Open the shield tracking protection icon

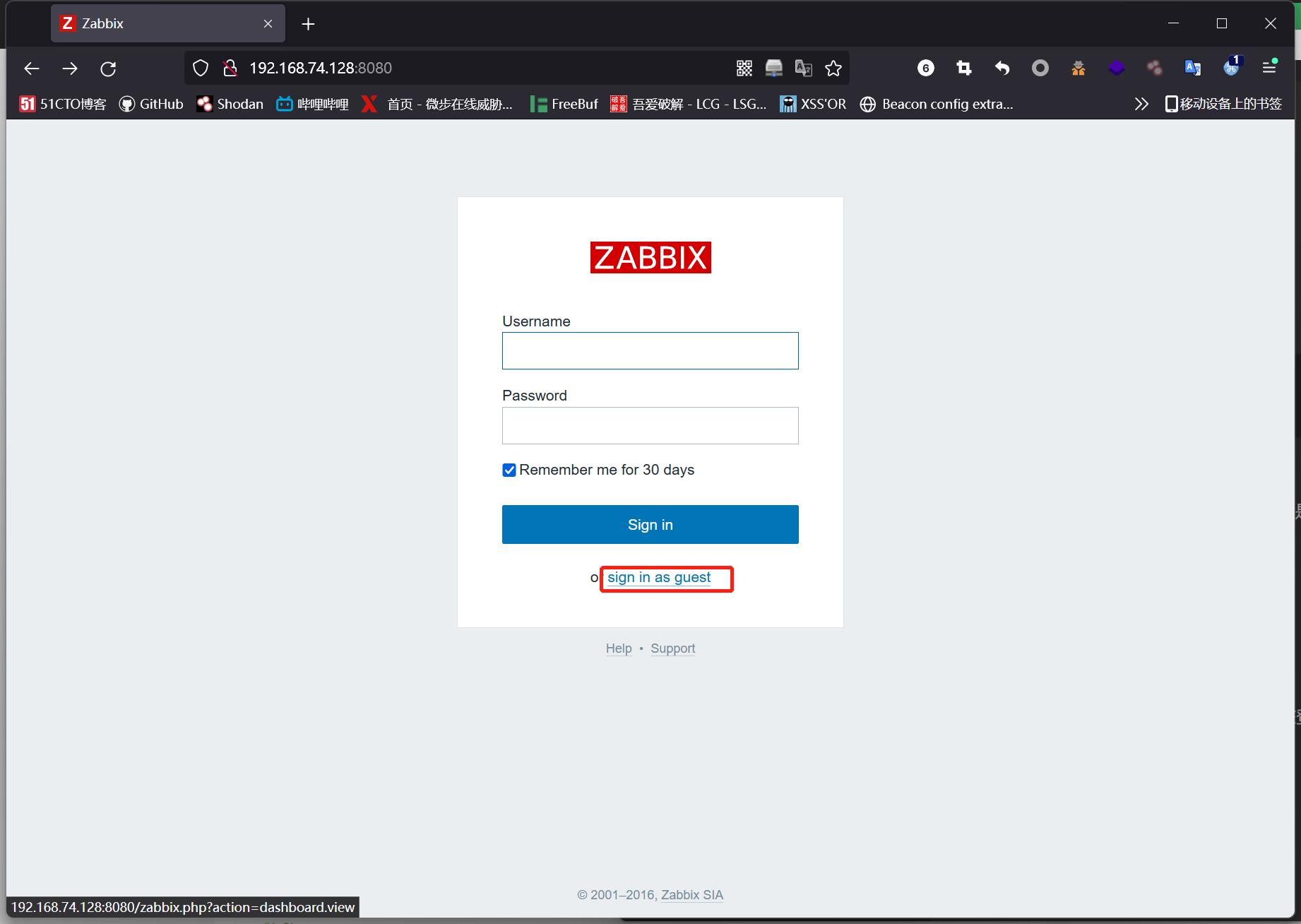(201, 68)
